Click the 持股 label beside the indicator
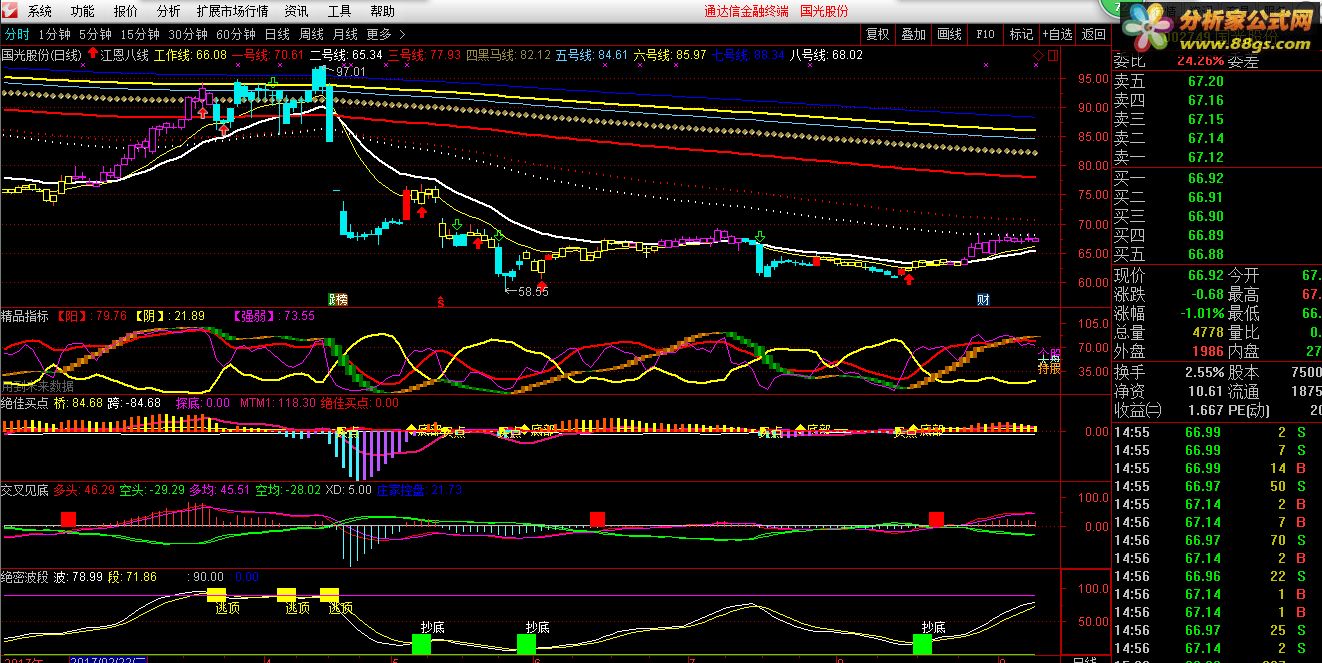 pos(1048,367)
